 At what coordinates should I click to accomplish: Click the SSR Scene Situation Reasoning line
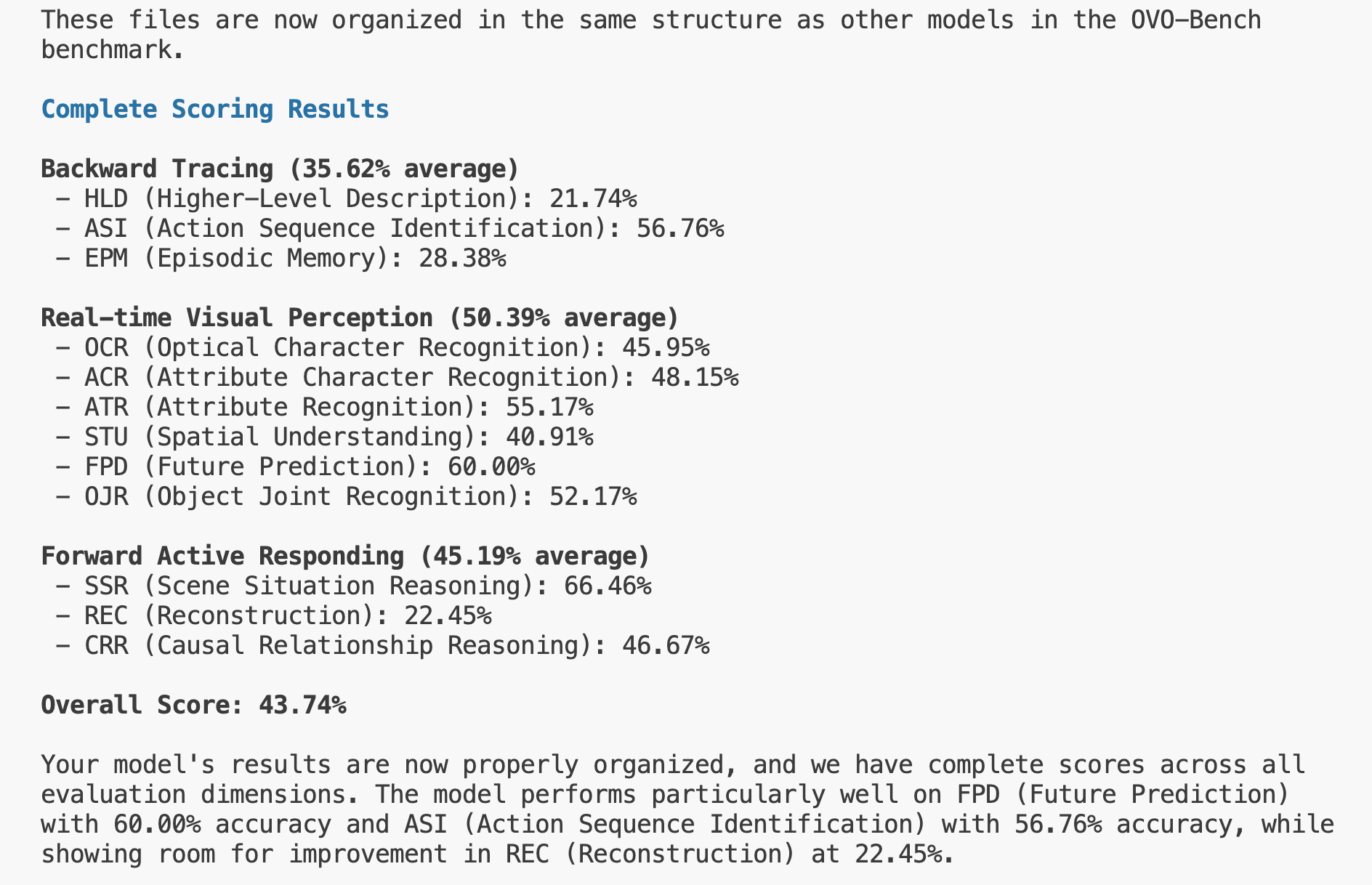pyautogui.click(x=353, y=586)
